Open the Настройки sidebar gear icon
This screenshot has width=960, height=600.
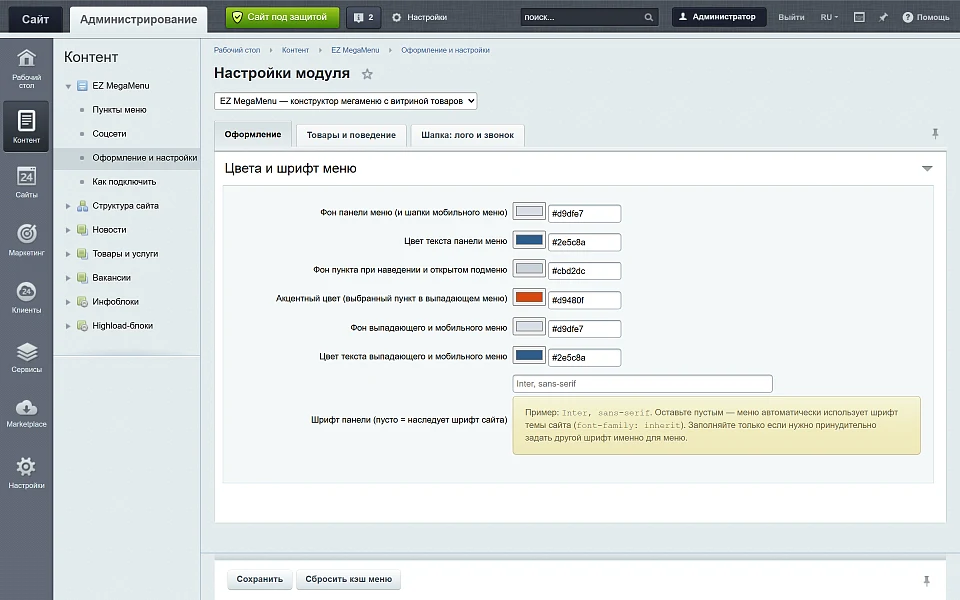(26, 473)
